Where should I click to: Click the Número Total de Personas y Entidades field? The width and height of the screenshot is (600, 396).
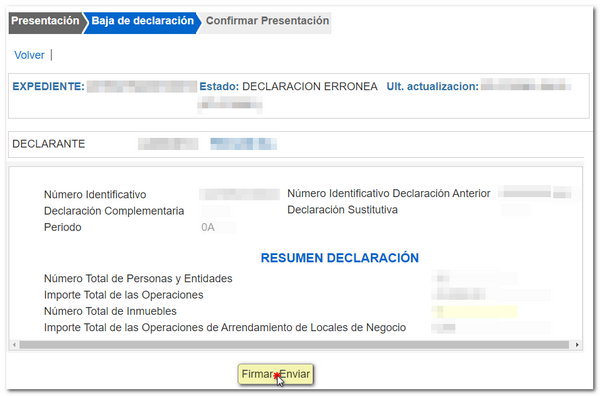(474, 278)
